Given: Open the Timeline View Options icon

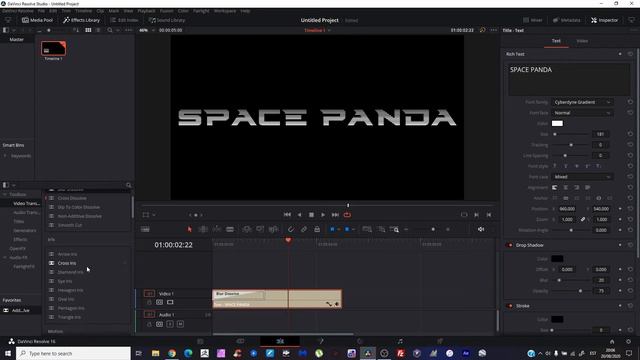Looking at the screenshot, I should click(x=145, y=229).
